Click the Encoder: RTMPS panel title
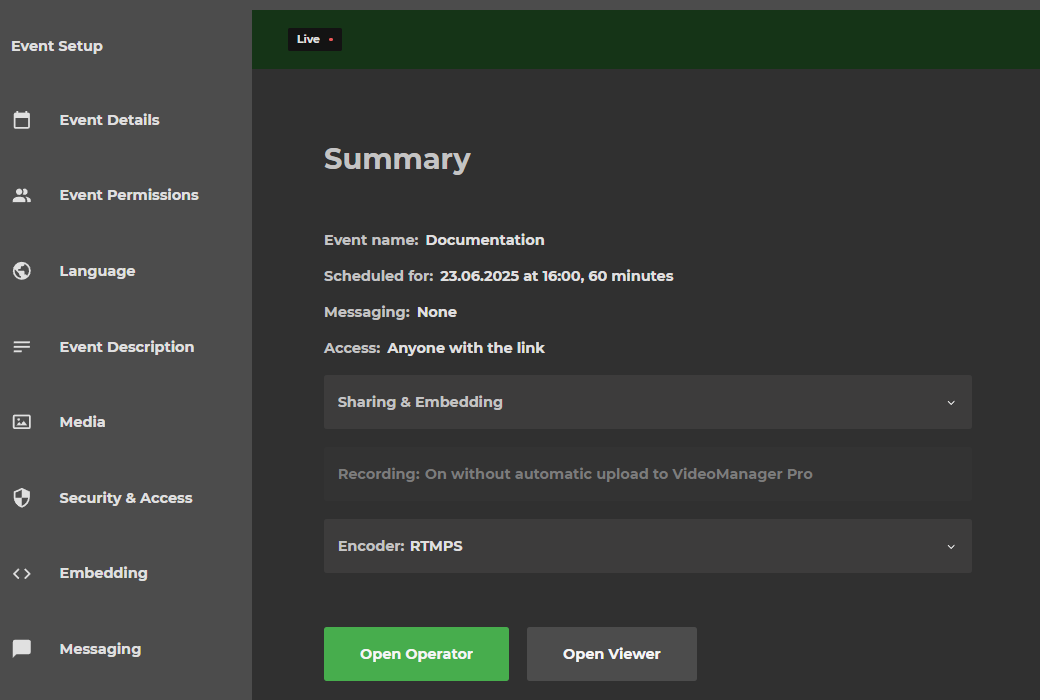The height and width of the screenshot is (700, 1040). [400, 546]
